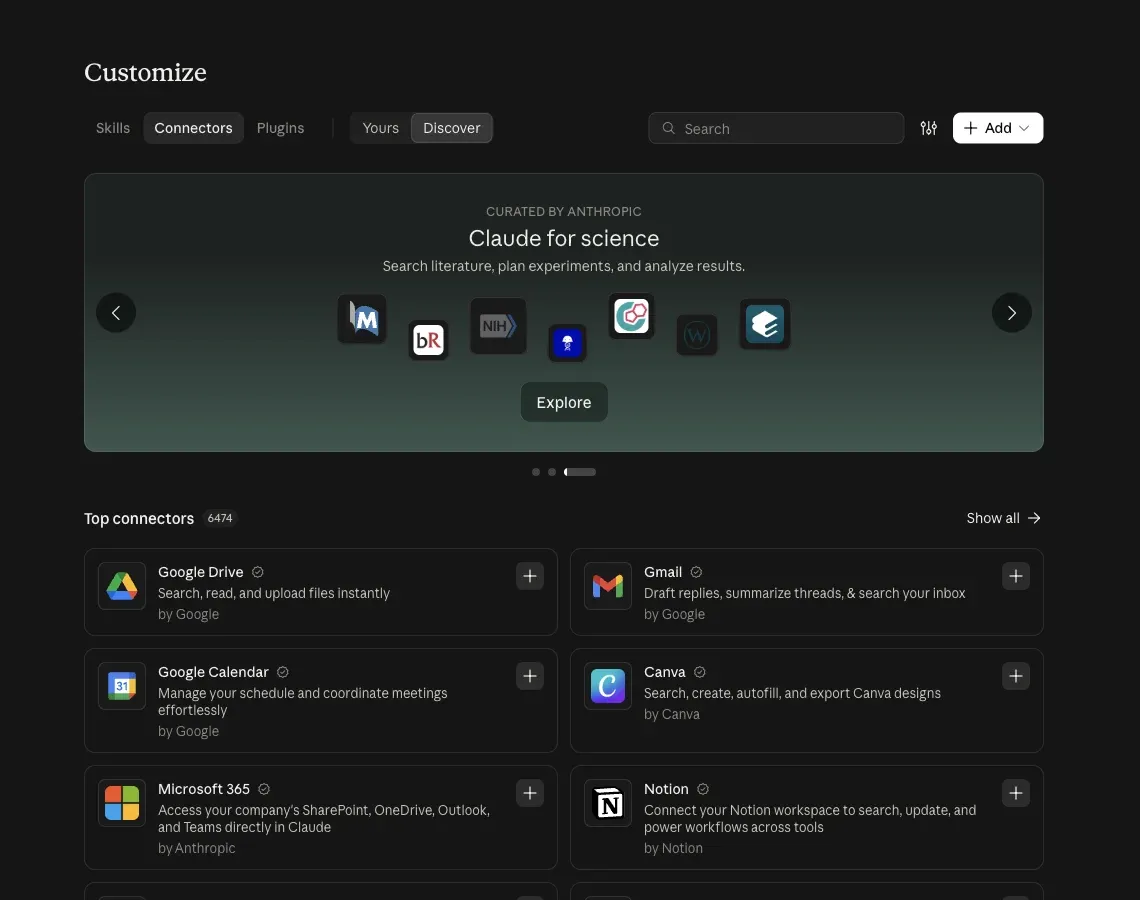Select the active third carousel indicator
This screenshot has width=1140, height=900.
tap(580, 472)
